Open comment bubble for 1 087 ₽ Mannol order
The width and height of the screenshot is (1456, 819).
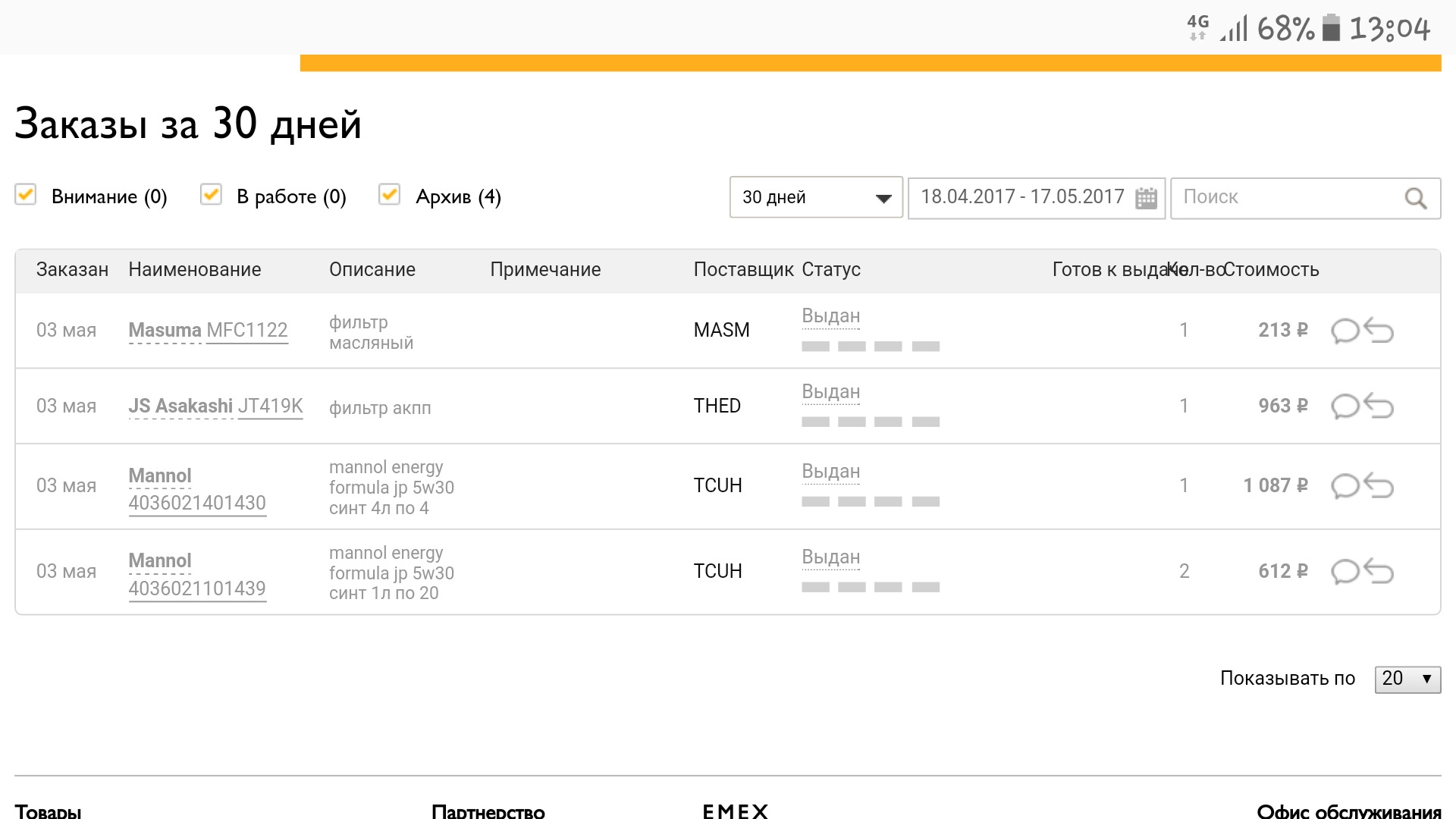pyautogui.click(x=1345, y=486)
